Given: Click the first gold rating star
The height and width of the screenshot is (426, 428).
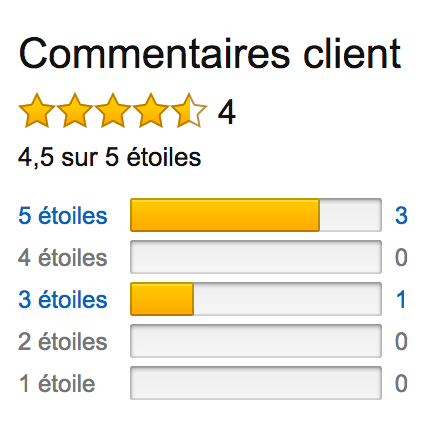Looking at the screenshot, I should pyautogui.click(x=37, y=111).
